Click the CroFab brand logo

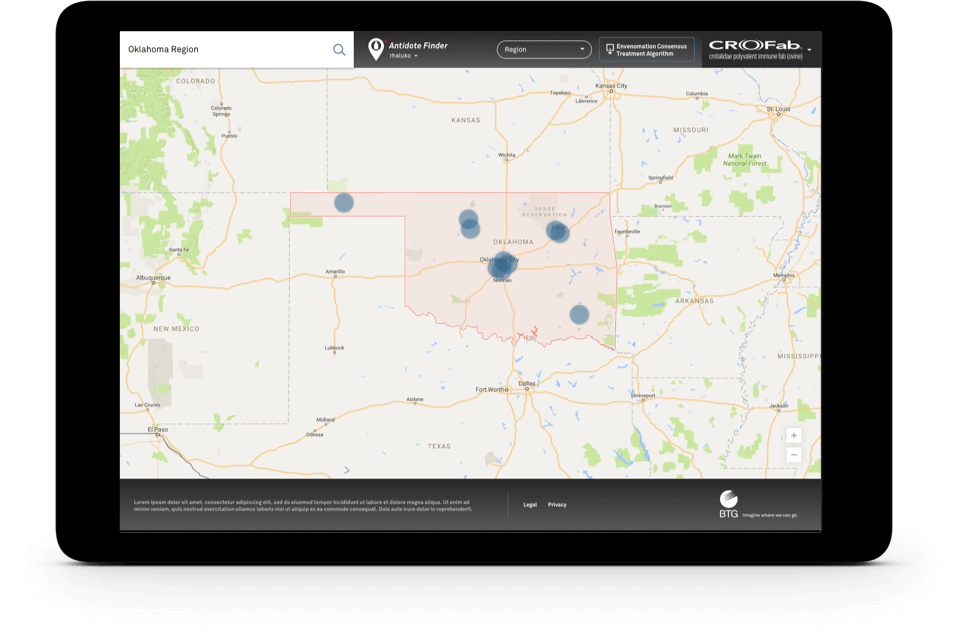tap(755, 49)
